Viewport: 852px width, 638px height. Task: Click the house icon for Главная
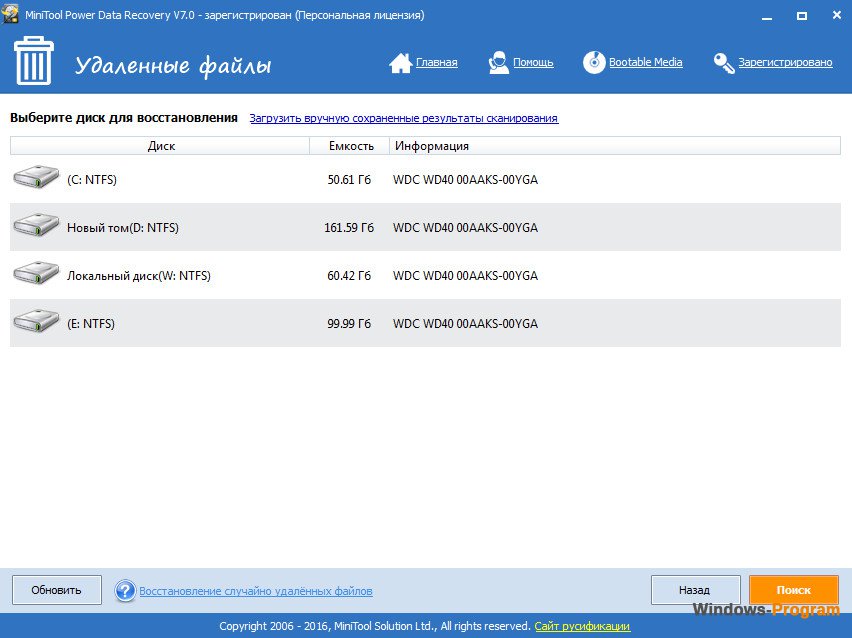click(x=400, y=62)
